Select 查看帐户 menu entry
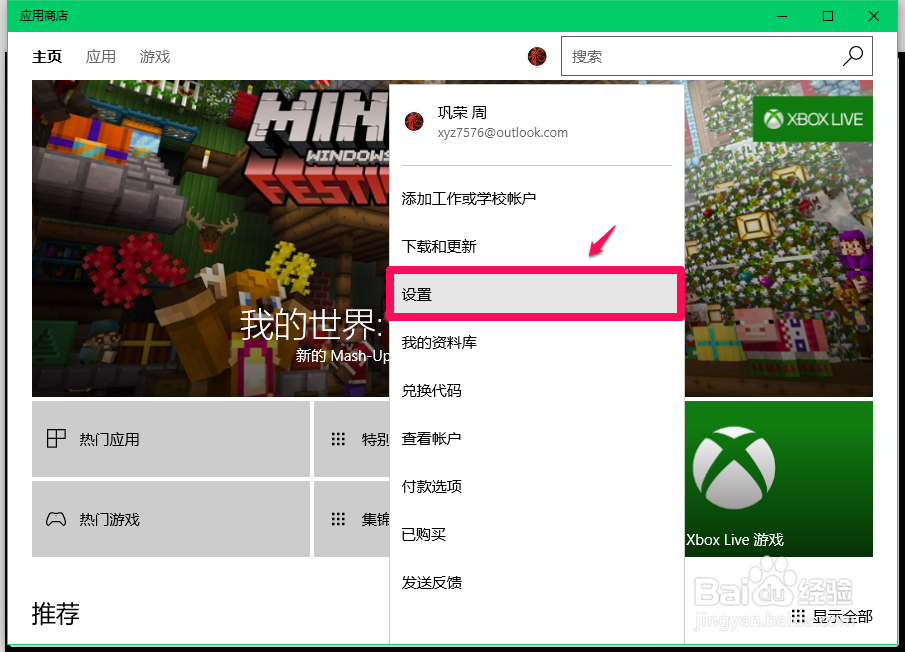Viewport: 905px width, 652px height. click(x=537, y=439)
